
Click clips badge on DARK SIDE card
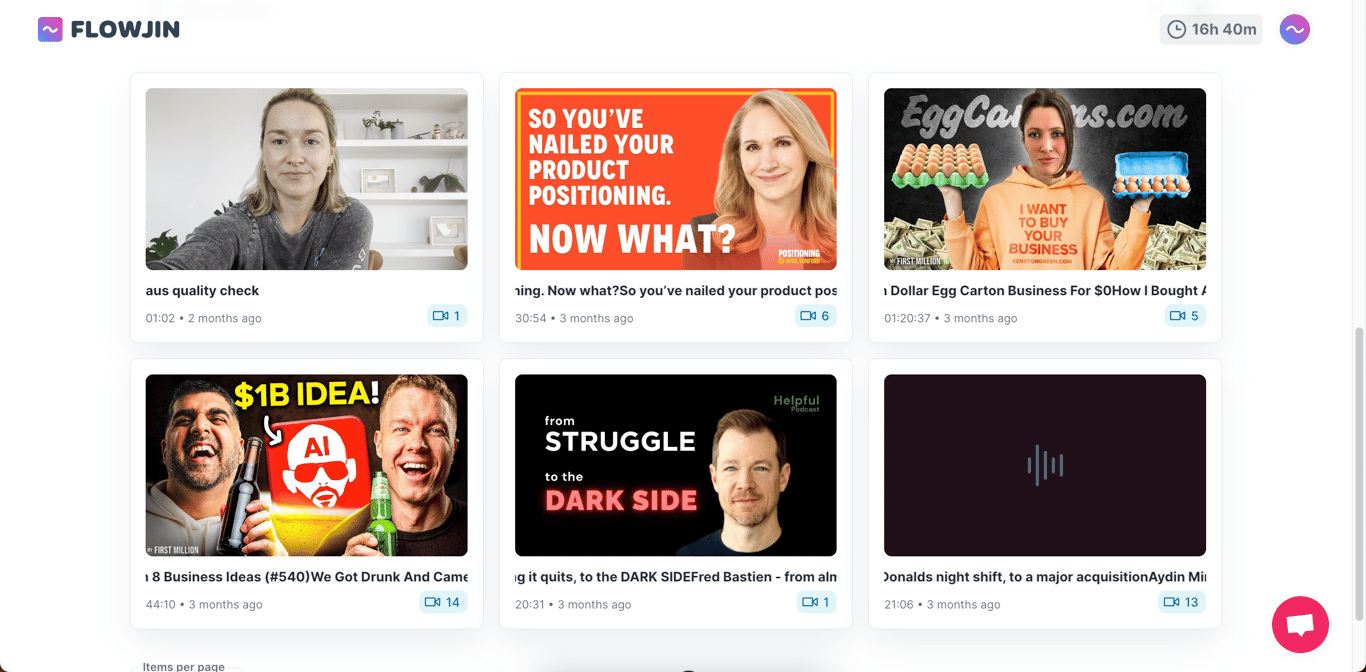tap(816, 602)
